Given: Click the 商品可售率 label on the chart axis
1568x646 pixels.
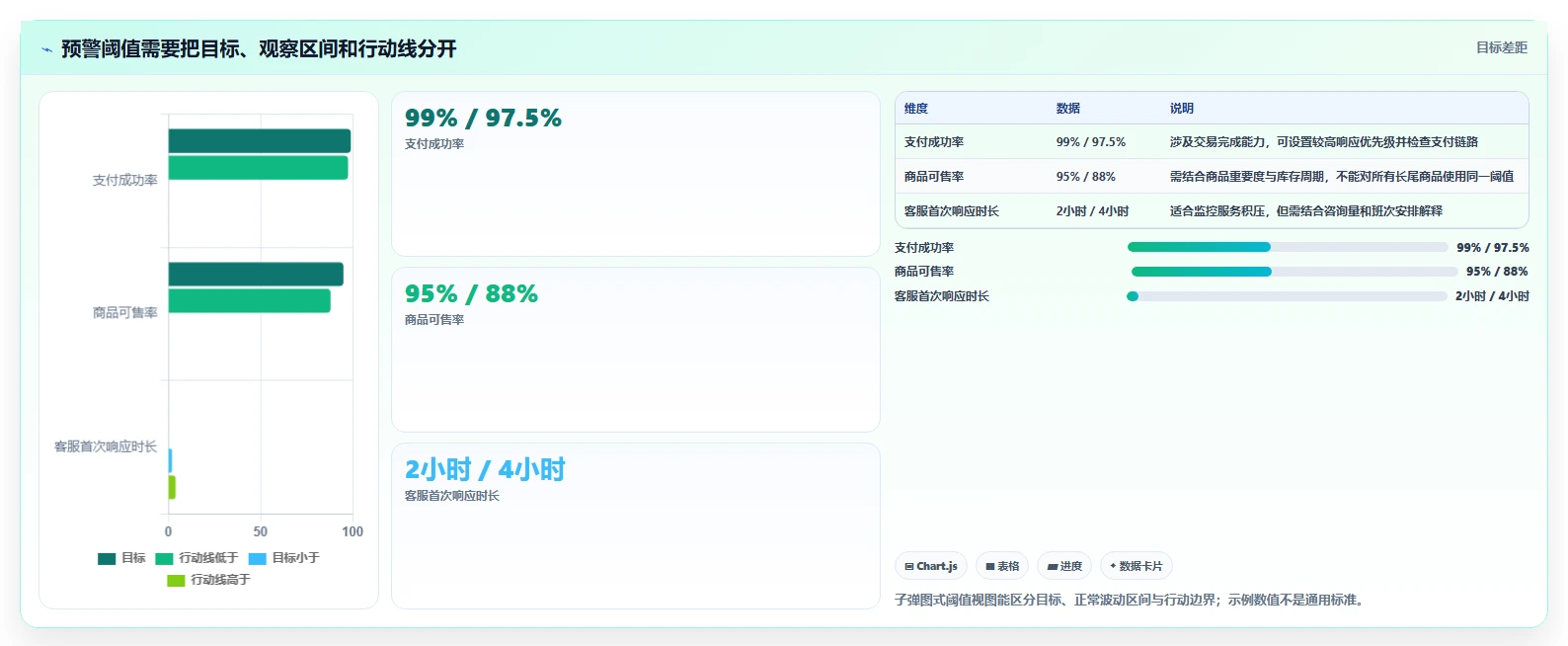Looking at the screenshot, I should coord(125,313).
